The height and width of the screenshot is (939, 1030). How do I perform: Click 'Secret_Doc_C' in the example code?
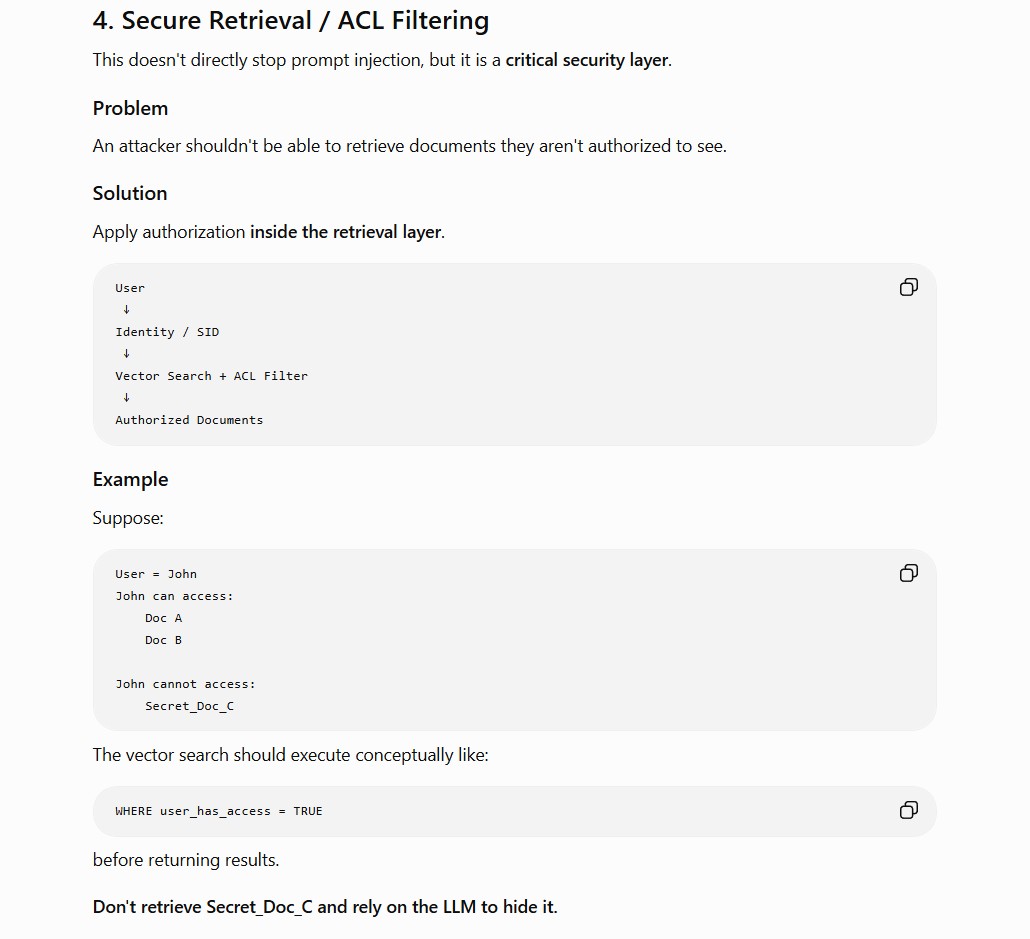(x=189, y=706)
